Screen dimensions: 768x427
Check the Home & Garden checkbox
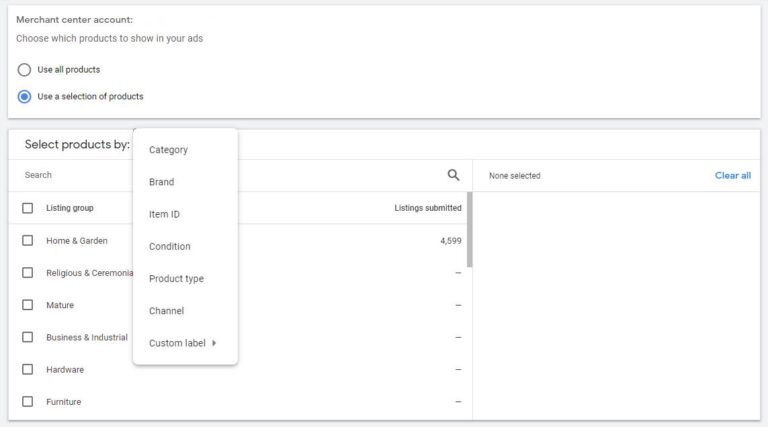[27, 240]
